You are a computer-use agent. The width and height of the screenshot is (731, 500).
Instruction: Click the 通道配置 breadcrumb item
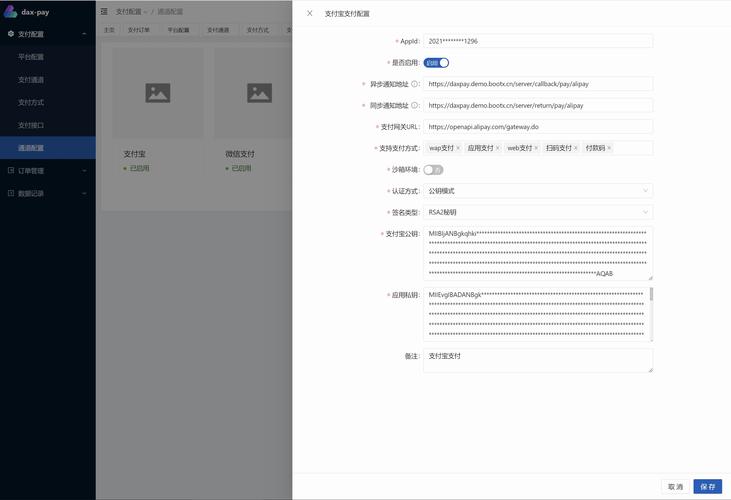(170, 12)
